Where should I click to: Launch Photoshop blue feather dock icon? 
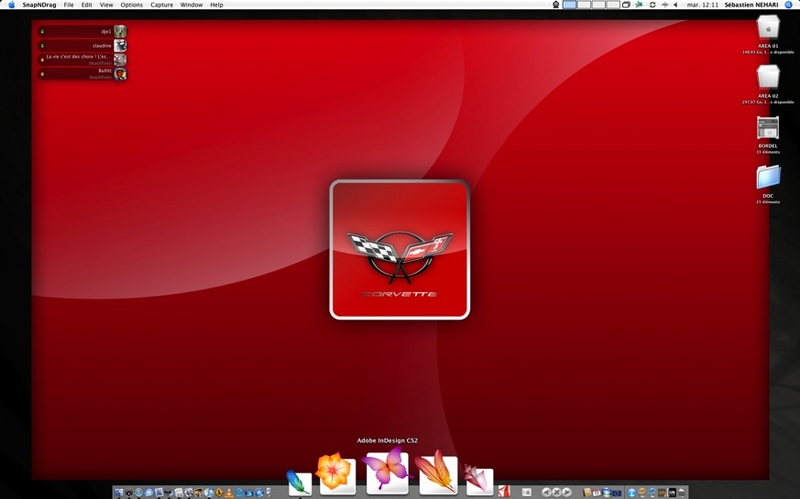[299, 483]
